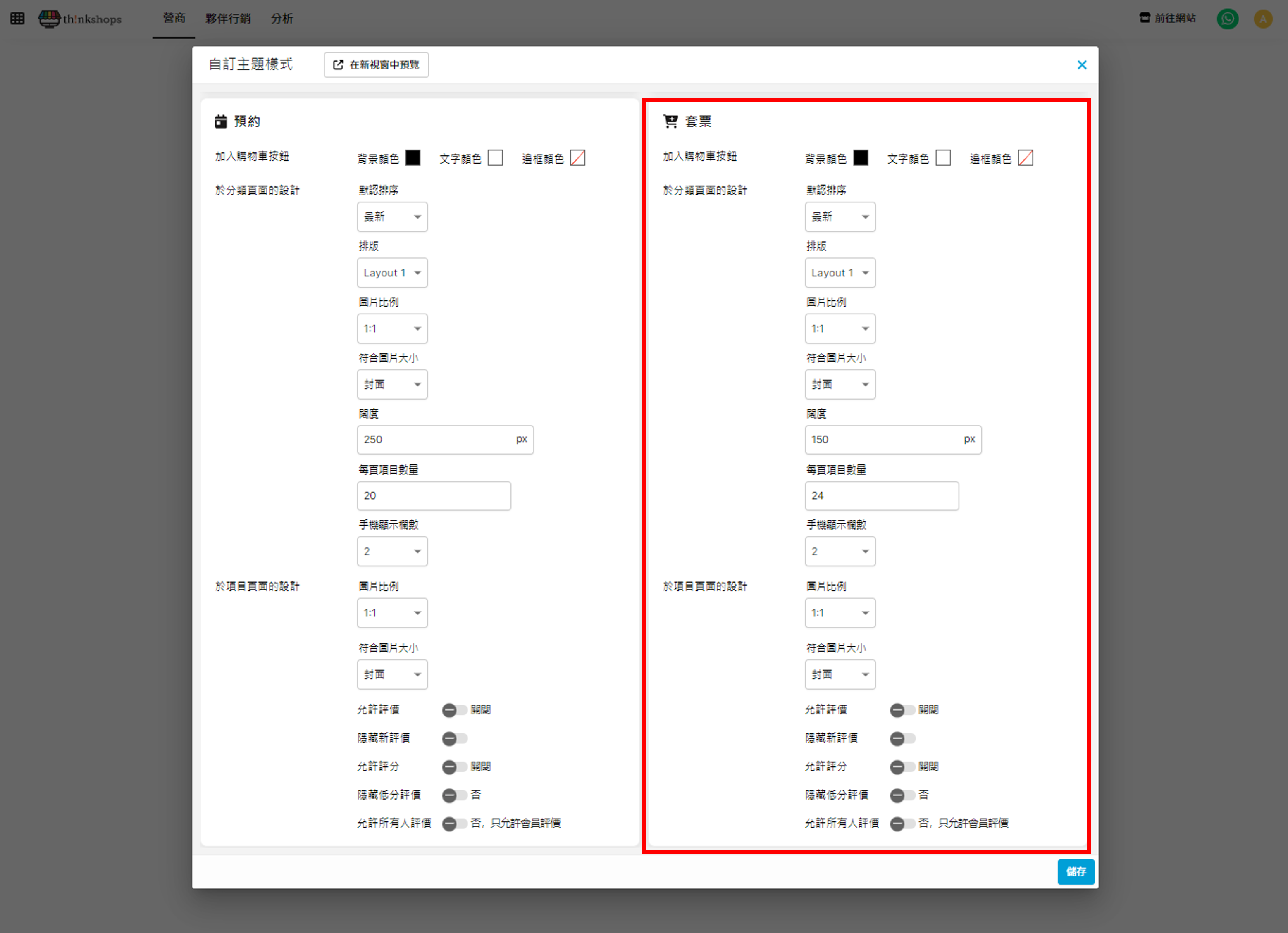Toggle 隱藏低分評價 switch in 套票 panel

pyautogui.click(x=902, y=795)
